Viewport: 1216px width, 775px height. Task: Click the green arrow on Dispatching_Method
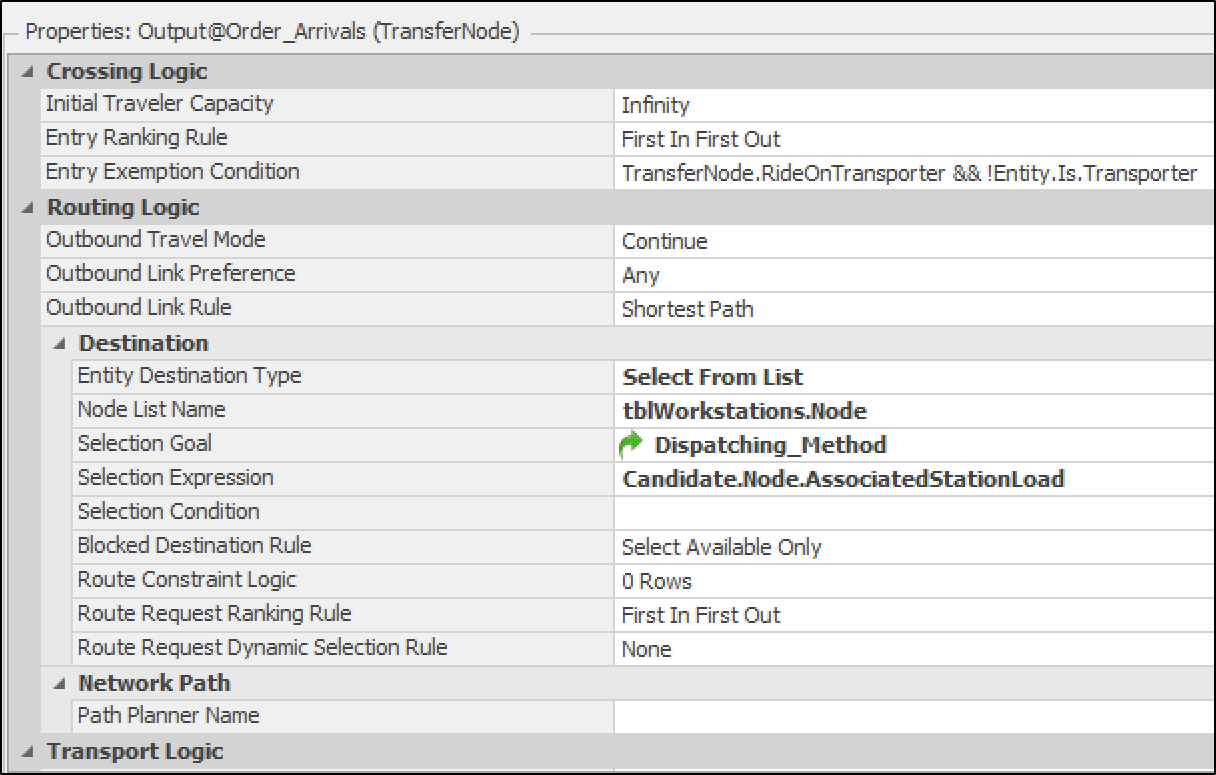point(632,444)
